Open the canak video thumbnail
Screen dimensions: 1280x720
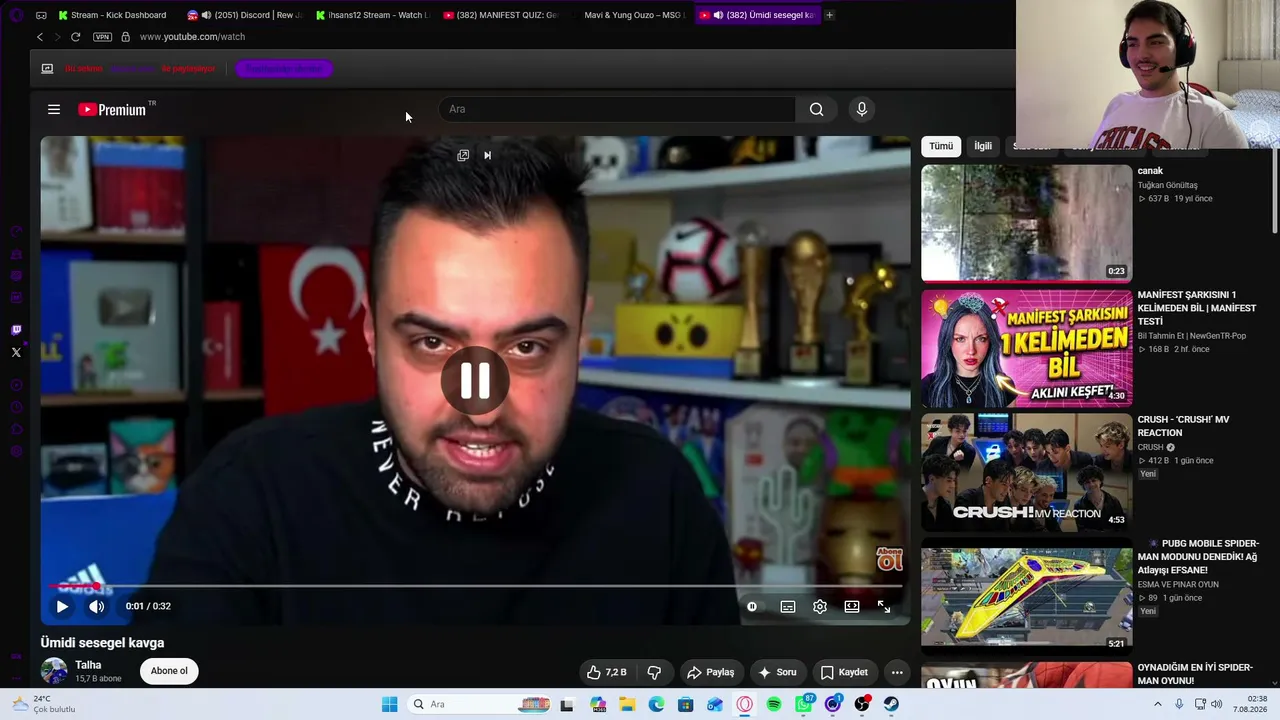click(x=1026, y=223)
